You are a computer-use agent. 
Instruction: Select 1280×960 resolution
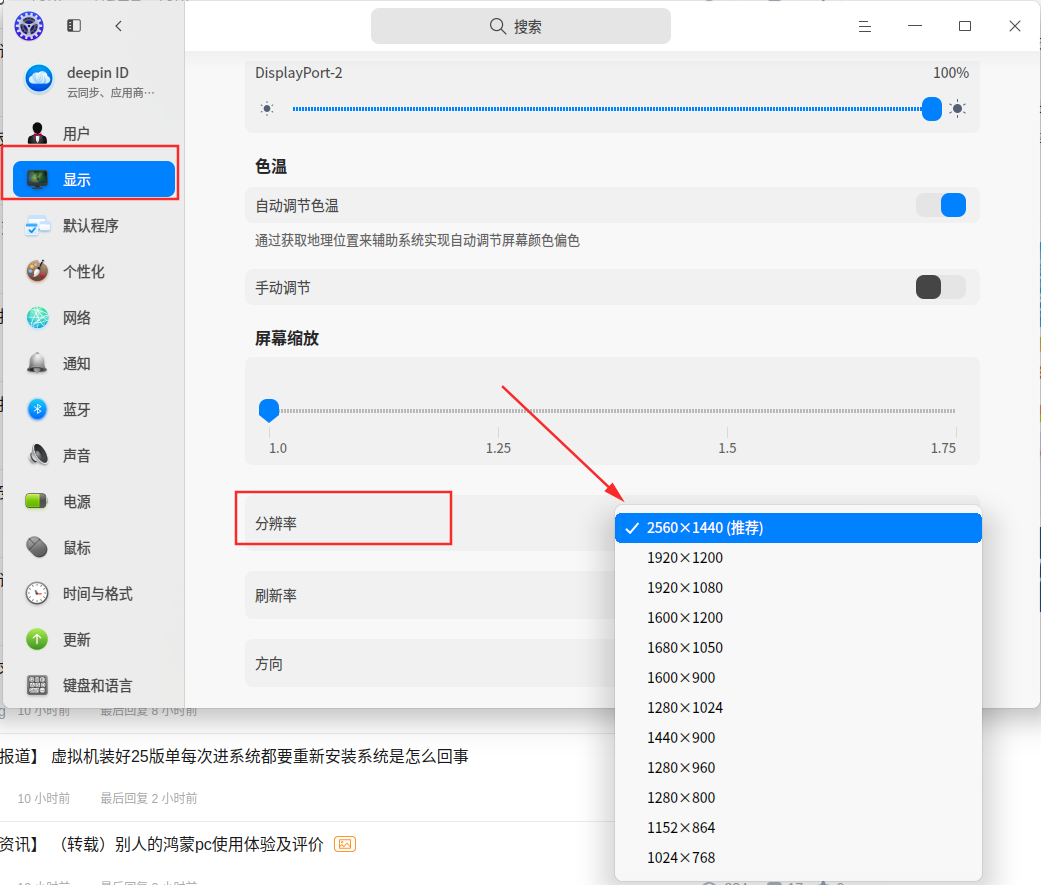[x=798, y=767]
